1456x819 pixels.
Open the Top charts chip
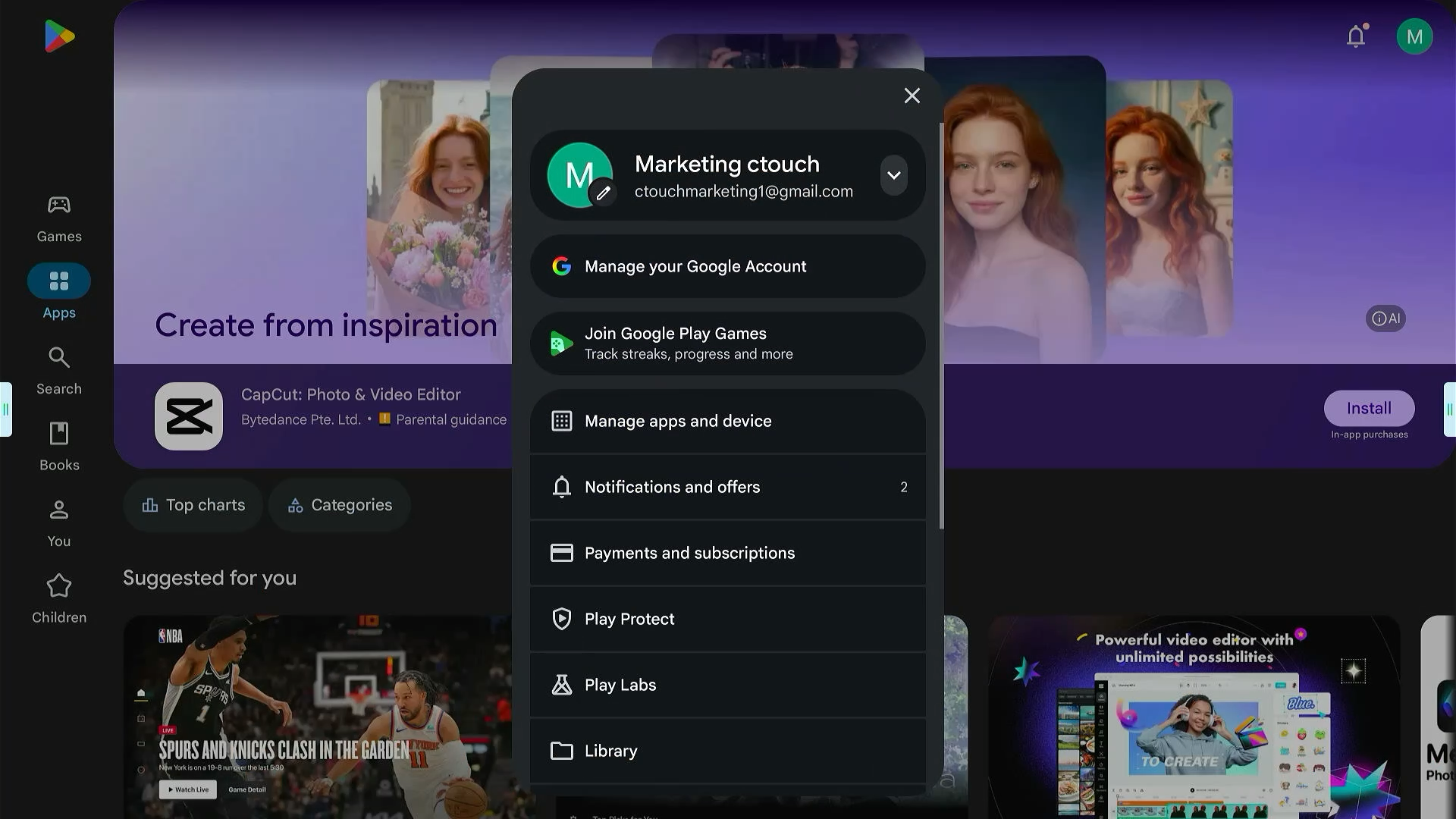pos(193,505)
